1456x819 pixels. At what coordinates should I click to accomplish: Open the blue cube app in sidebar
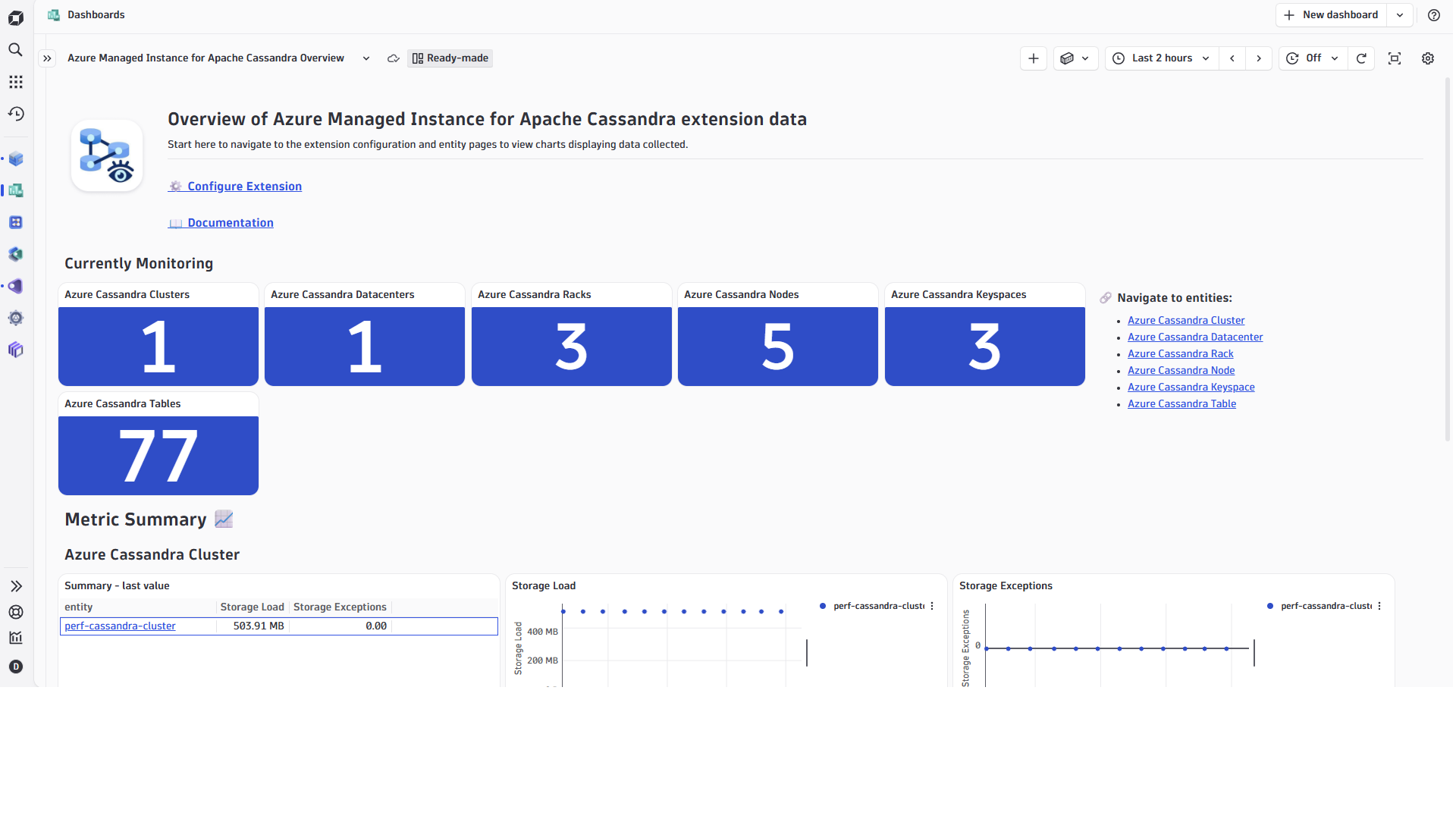point(16,158)
